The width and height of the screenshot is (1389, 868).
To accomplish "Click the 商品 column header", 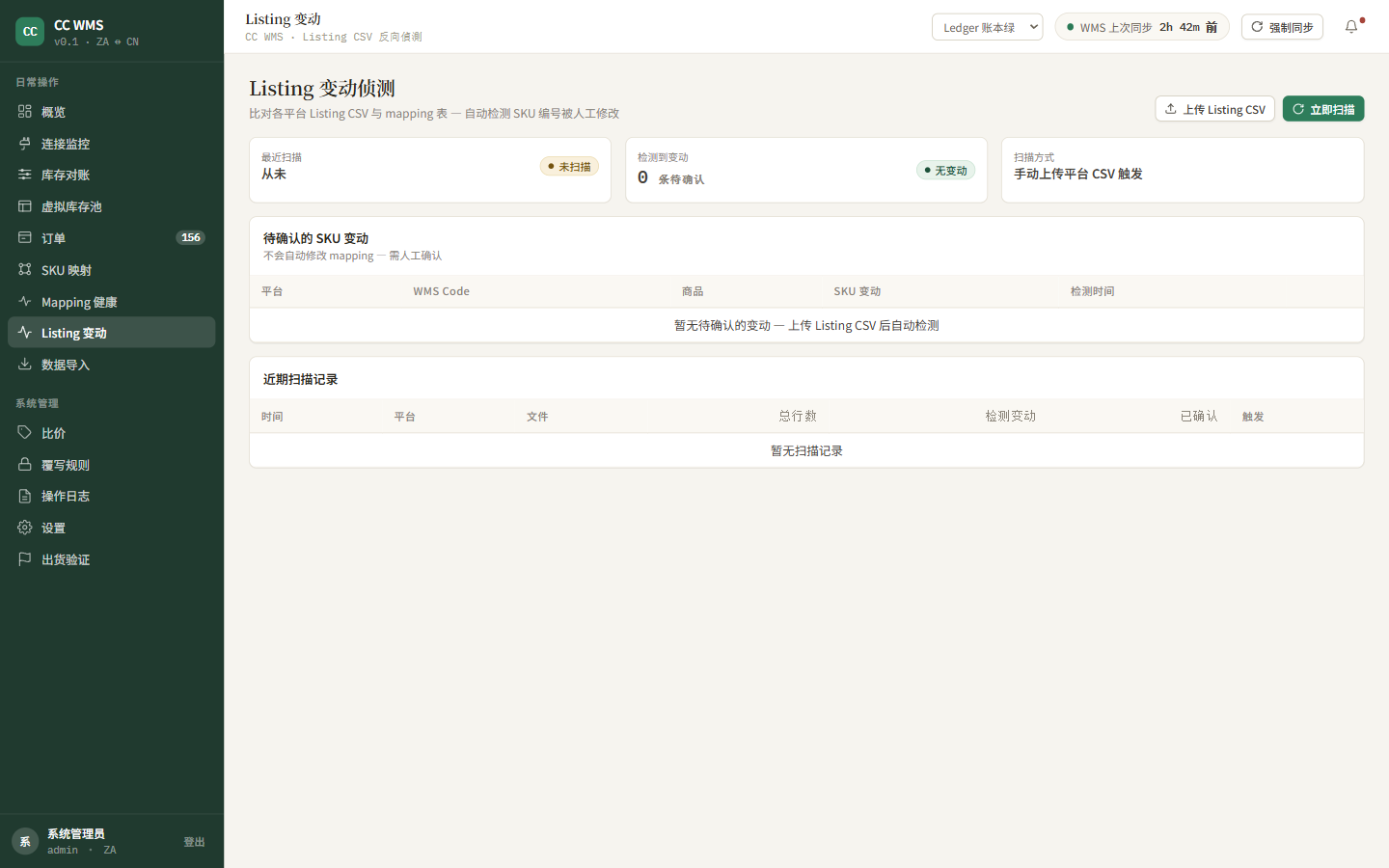I will point(693,291).
